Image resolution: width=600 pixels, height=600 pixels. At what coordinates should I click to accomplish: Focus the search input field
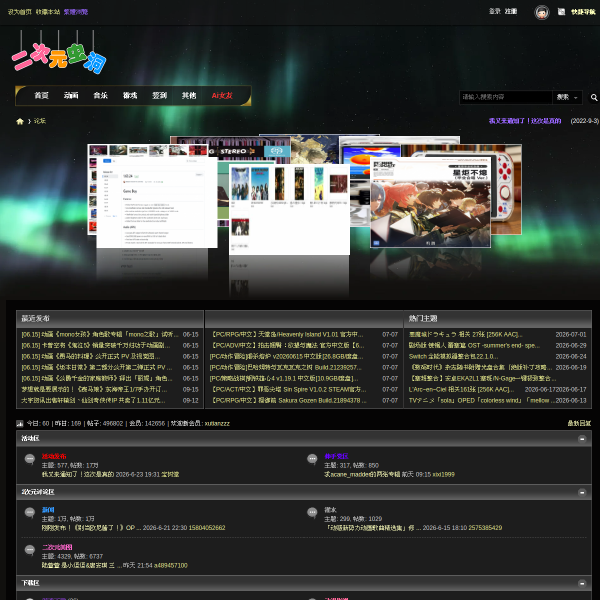[x=506, y=97]
